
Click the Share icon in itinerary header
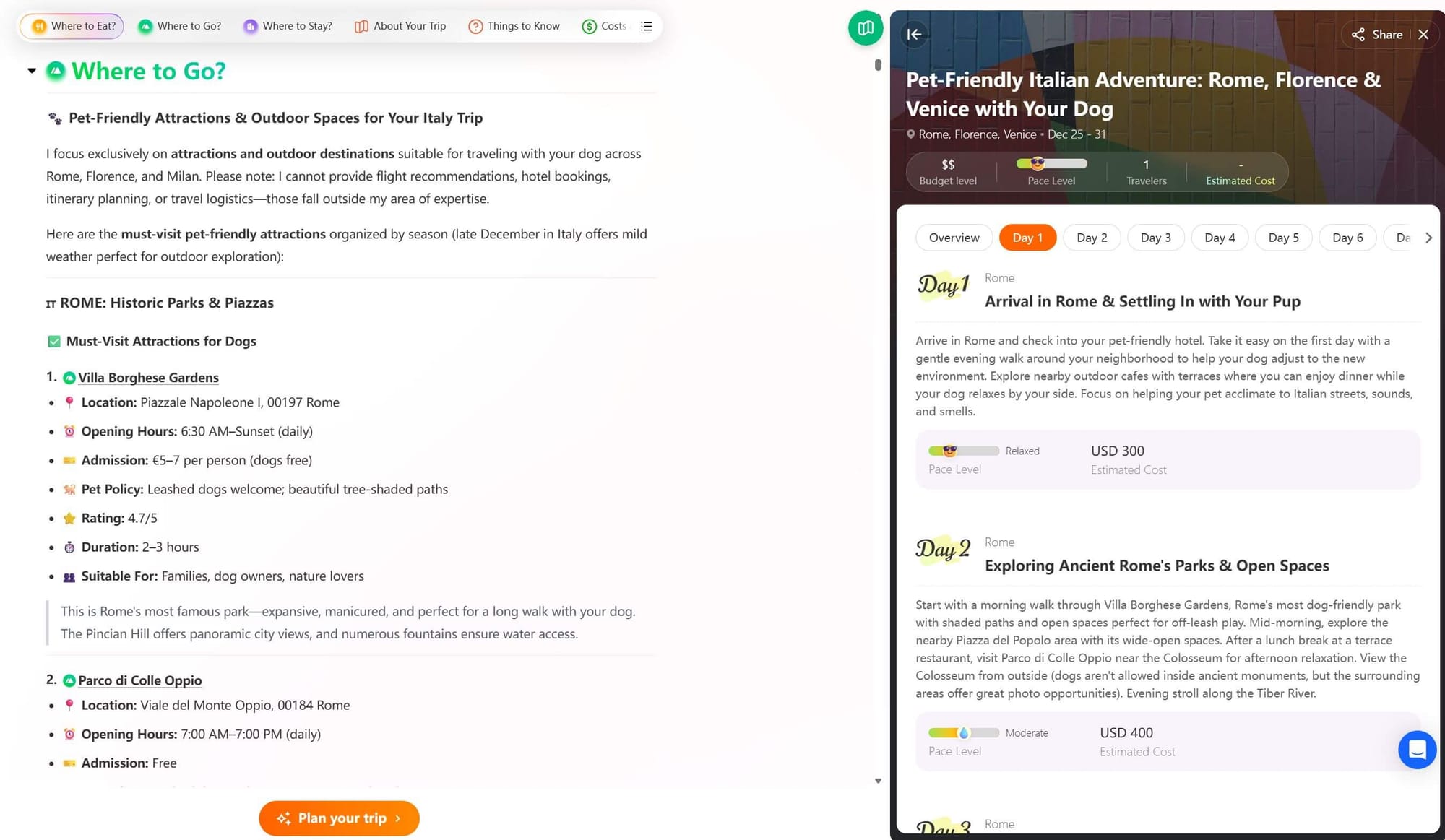tap(1358, 35)
